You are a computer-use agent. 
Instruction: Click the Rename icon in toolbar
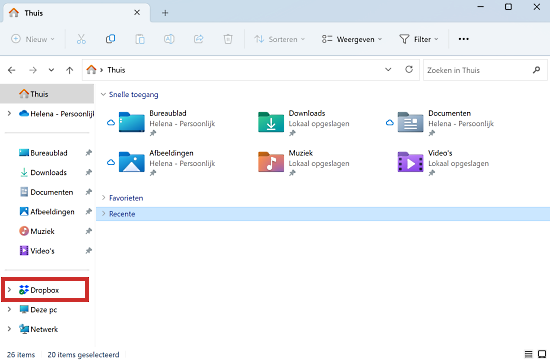click(169, 39)
